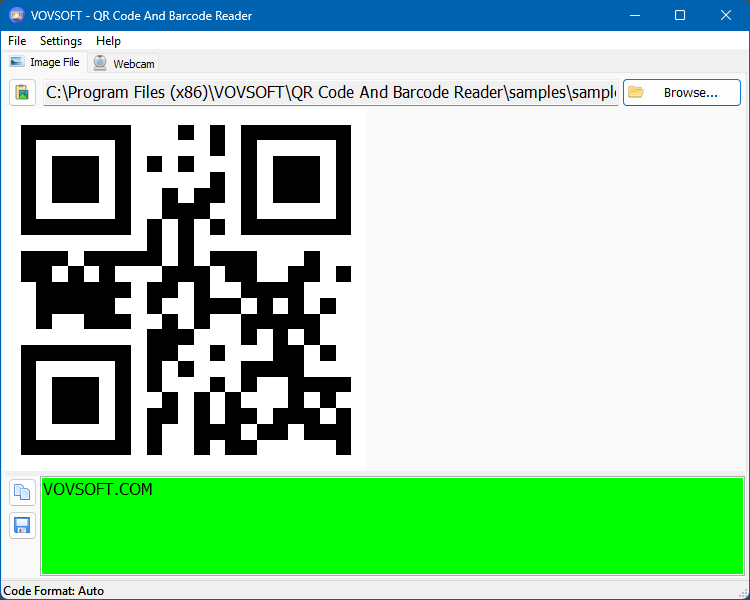
Task: Copy decoded text using the copy icon
Action: 22,492
